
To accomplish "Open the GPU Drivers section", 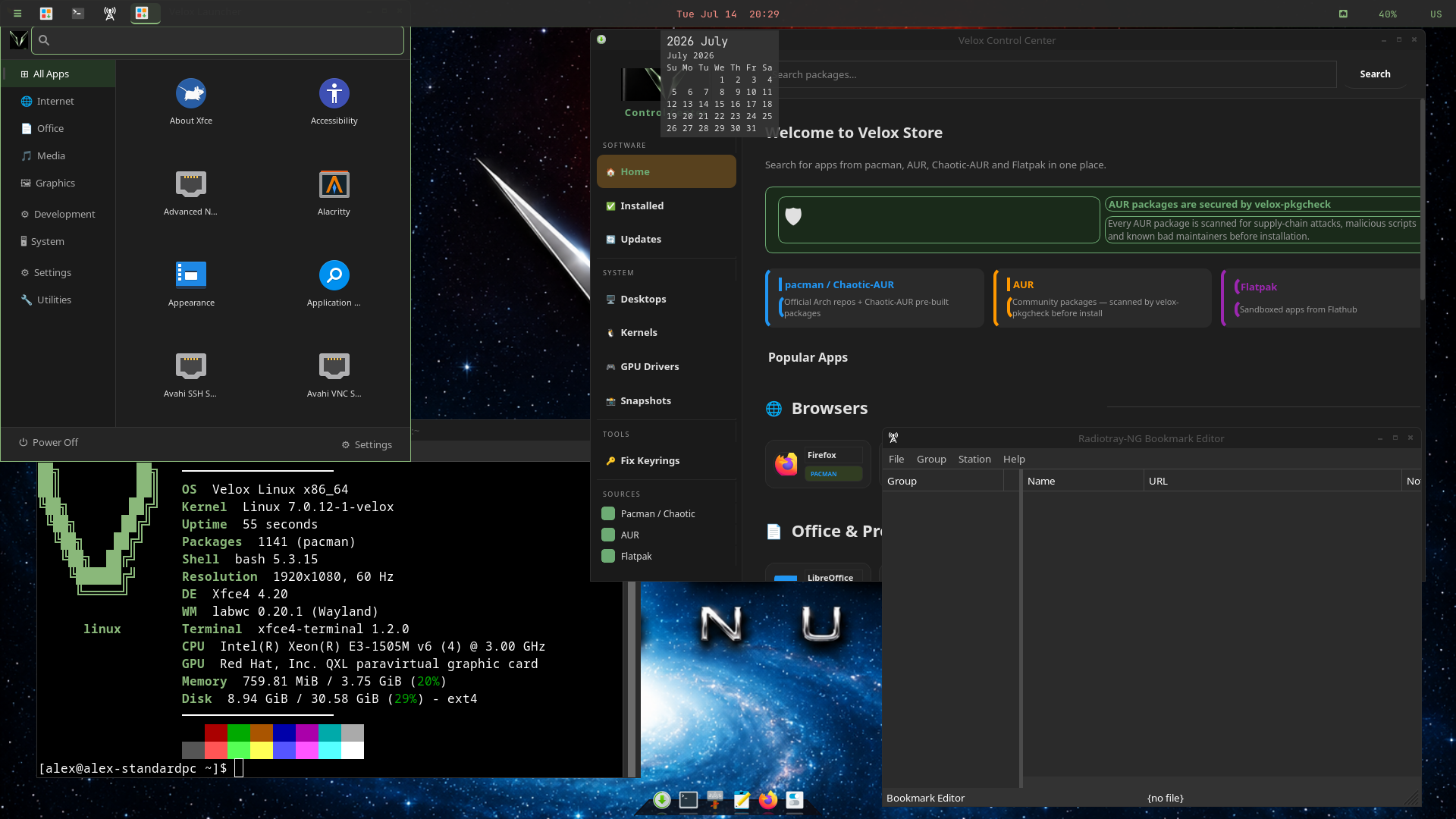I will coord(666,366).
